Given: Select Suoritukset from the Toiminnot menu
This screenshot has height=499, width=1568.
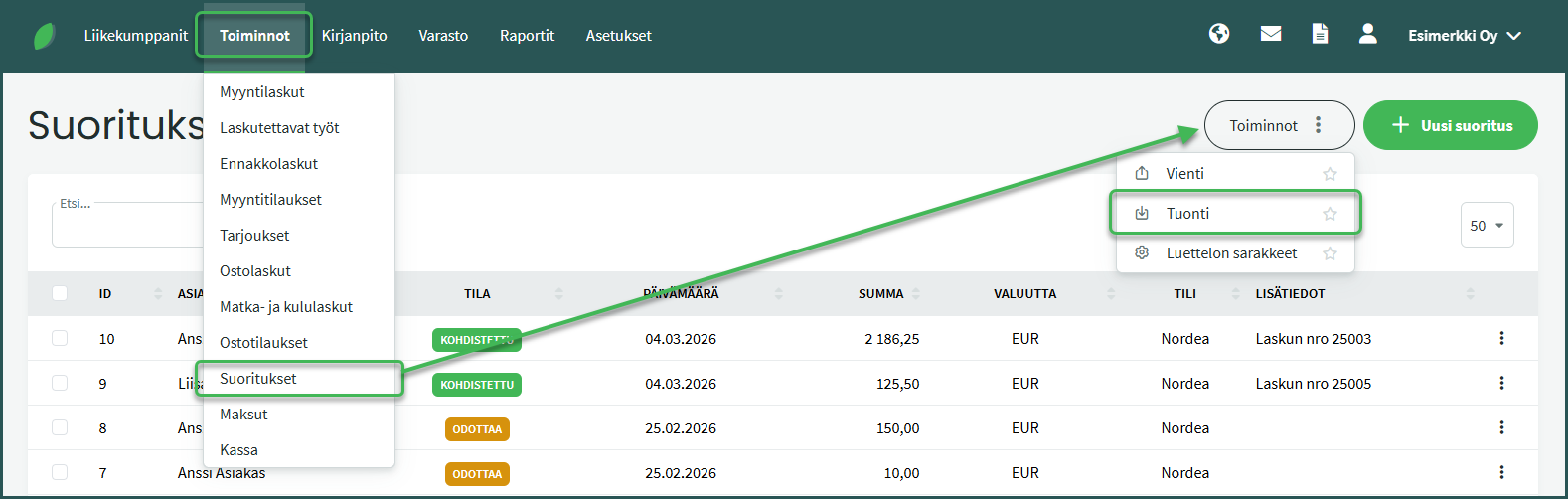Looking at the screenshot, I should click(x=258, y=379).
